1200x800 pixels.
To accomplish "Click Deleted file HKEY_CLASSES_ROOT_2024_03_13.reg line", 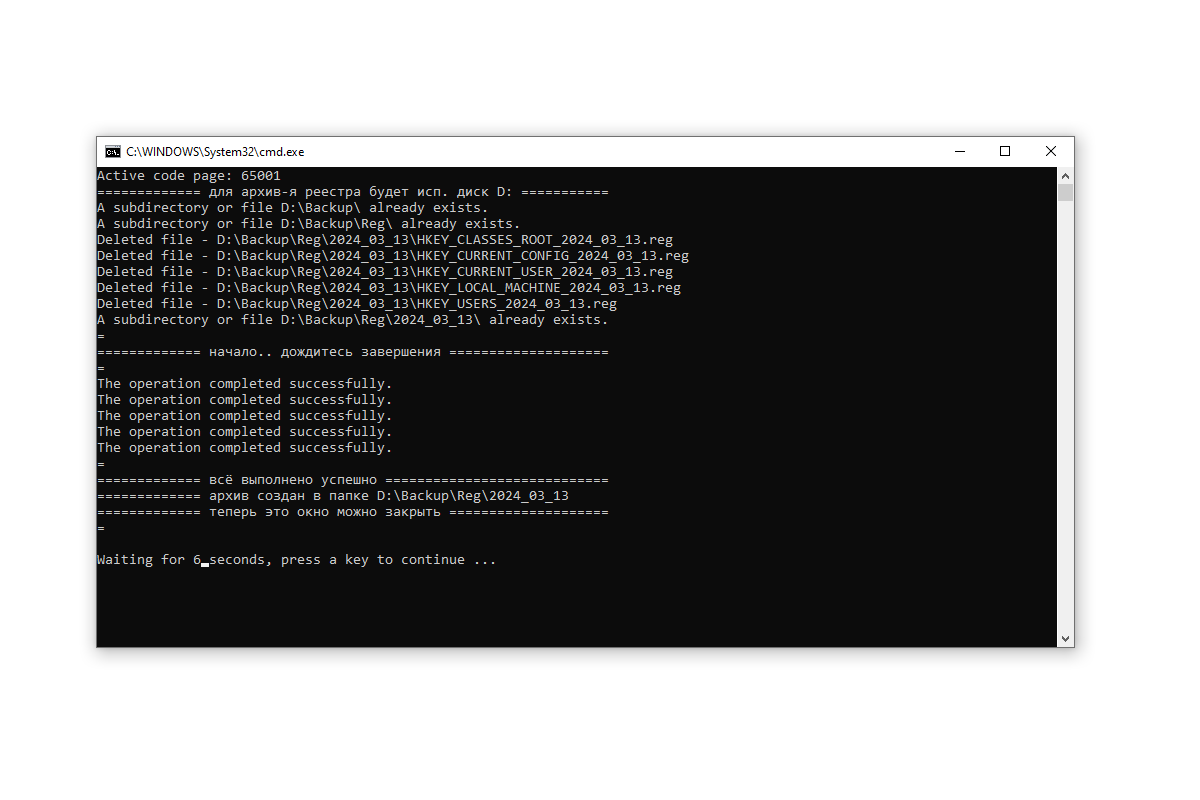I will 385,240.
